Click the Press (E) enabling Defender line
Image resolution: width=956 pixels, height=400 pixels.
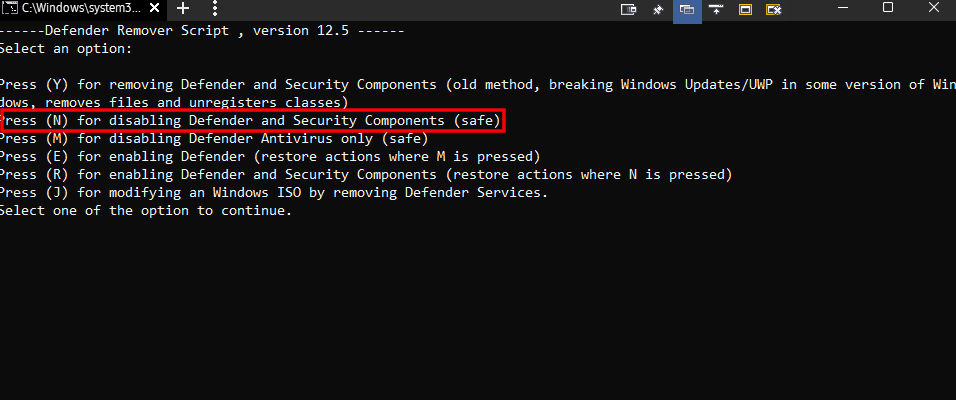coord(270,157)
